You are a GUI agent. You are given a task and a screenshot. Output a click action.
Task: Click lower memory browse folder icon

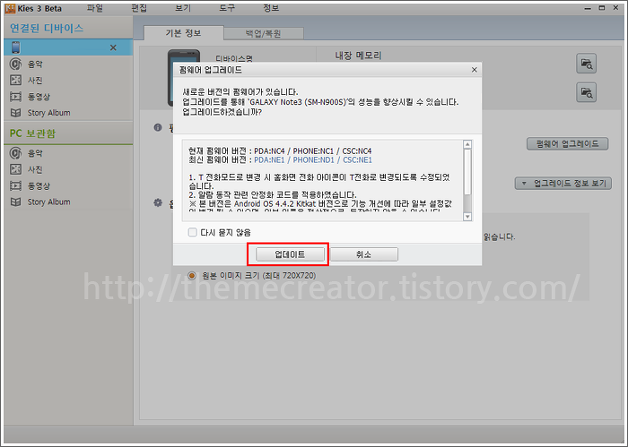[x=586, y=93]
